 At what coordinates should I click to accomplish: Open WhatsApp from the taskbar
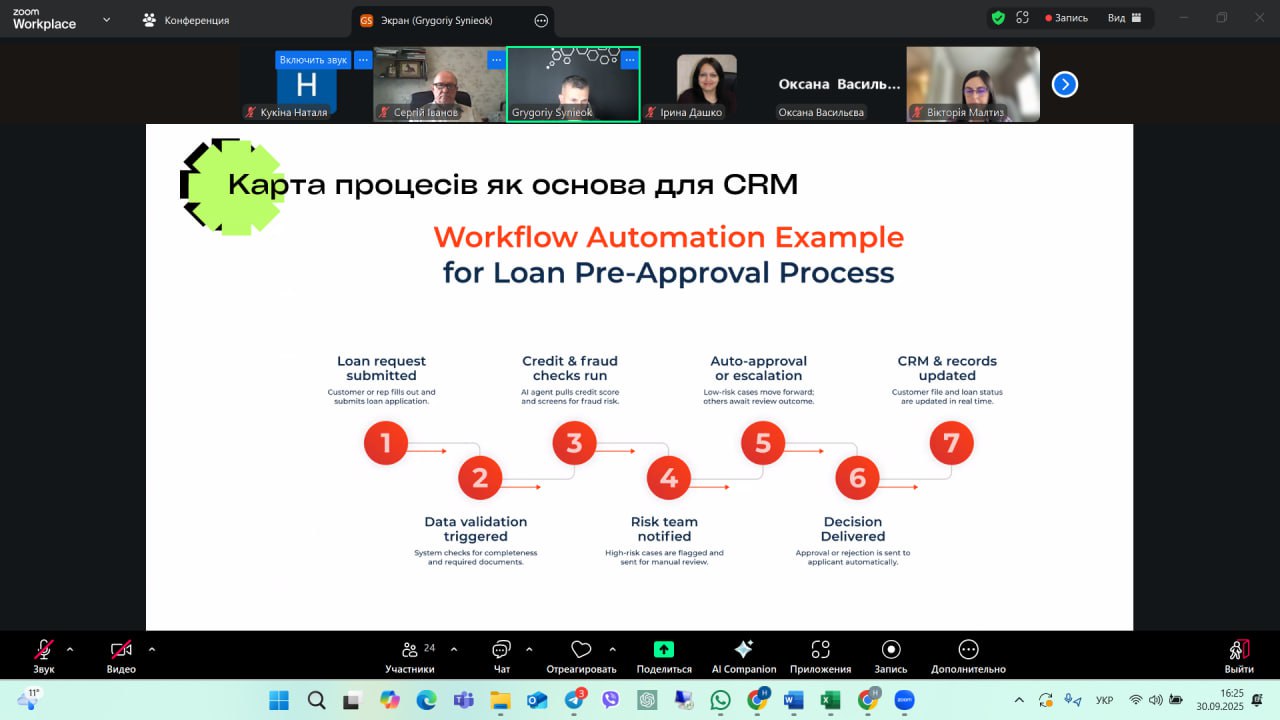(720, 700)
